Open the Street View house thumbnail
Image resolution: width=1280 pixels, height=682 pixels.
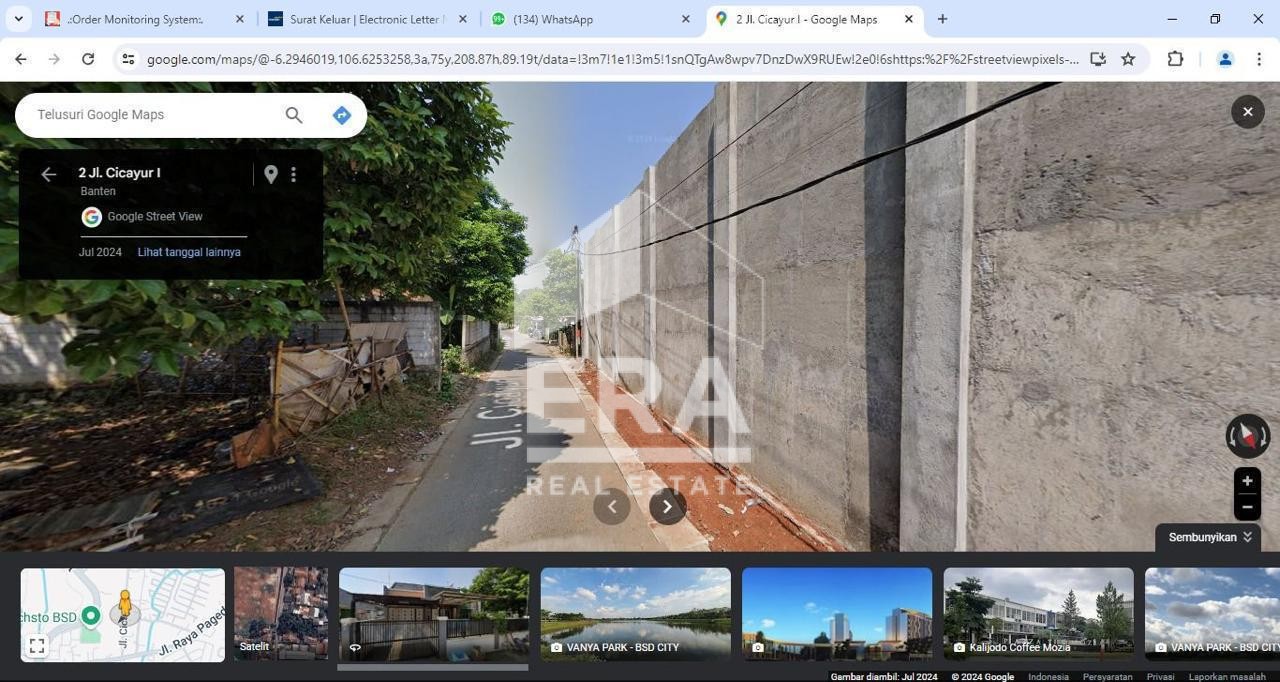click(434, 614)
